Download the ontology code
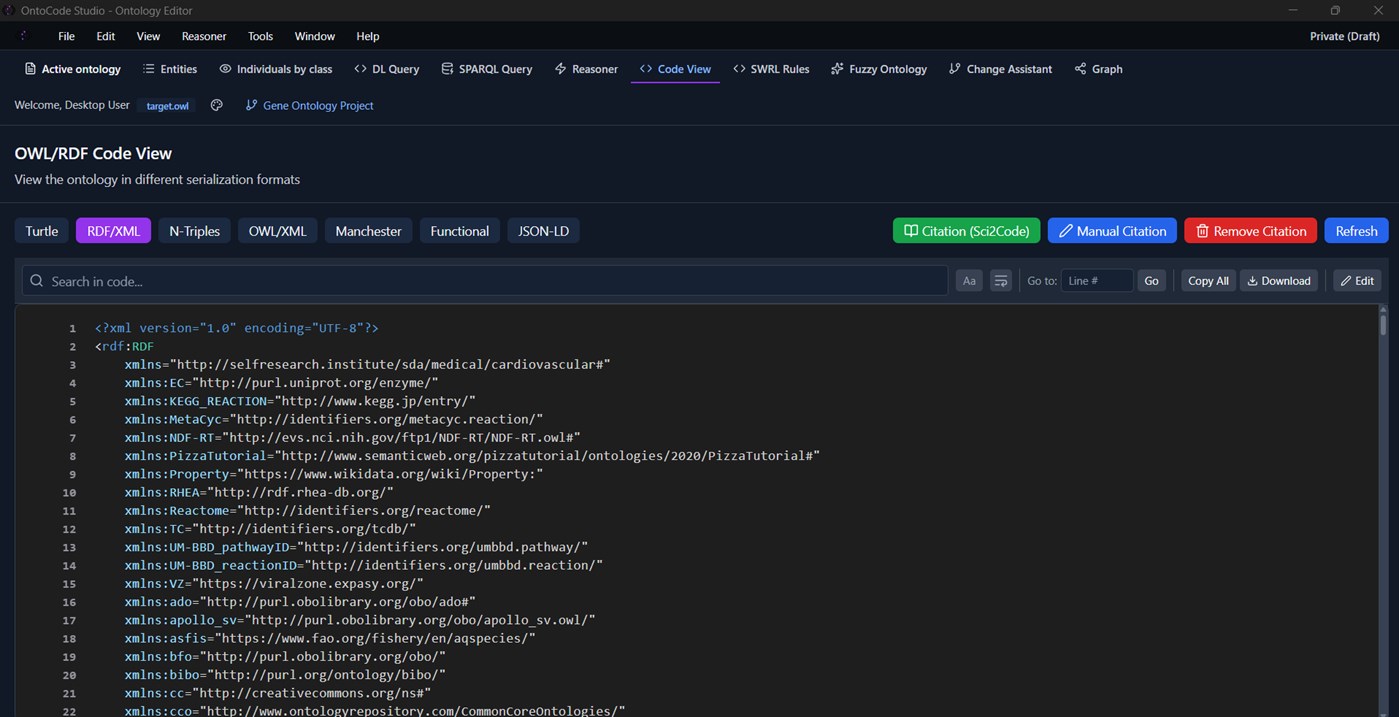The width and height of the screenshot is (1399, 717). tap(1279, 281)
